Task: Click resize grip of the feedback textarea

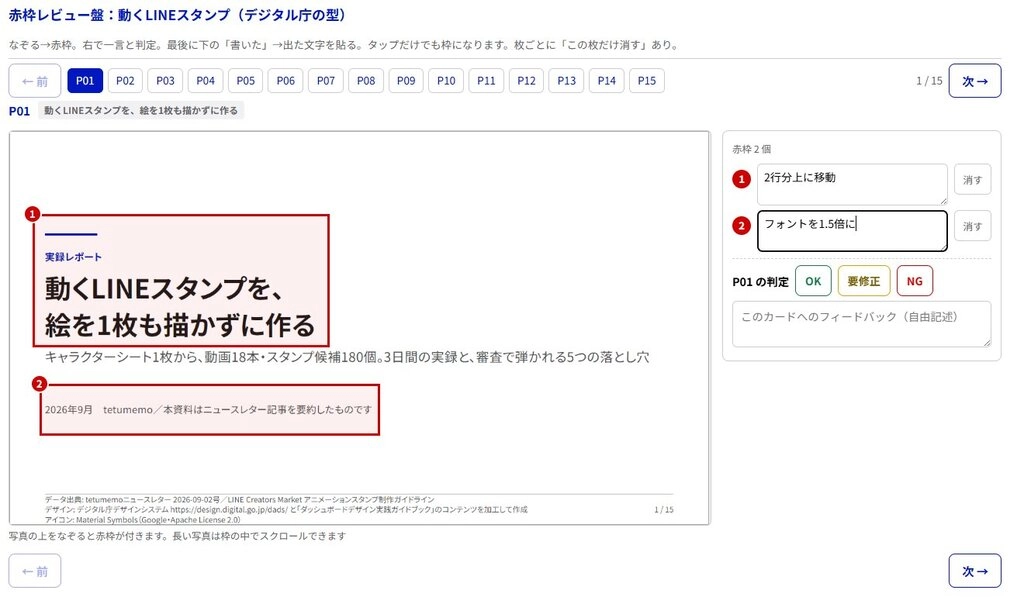Action: [x=987, y=342]
